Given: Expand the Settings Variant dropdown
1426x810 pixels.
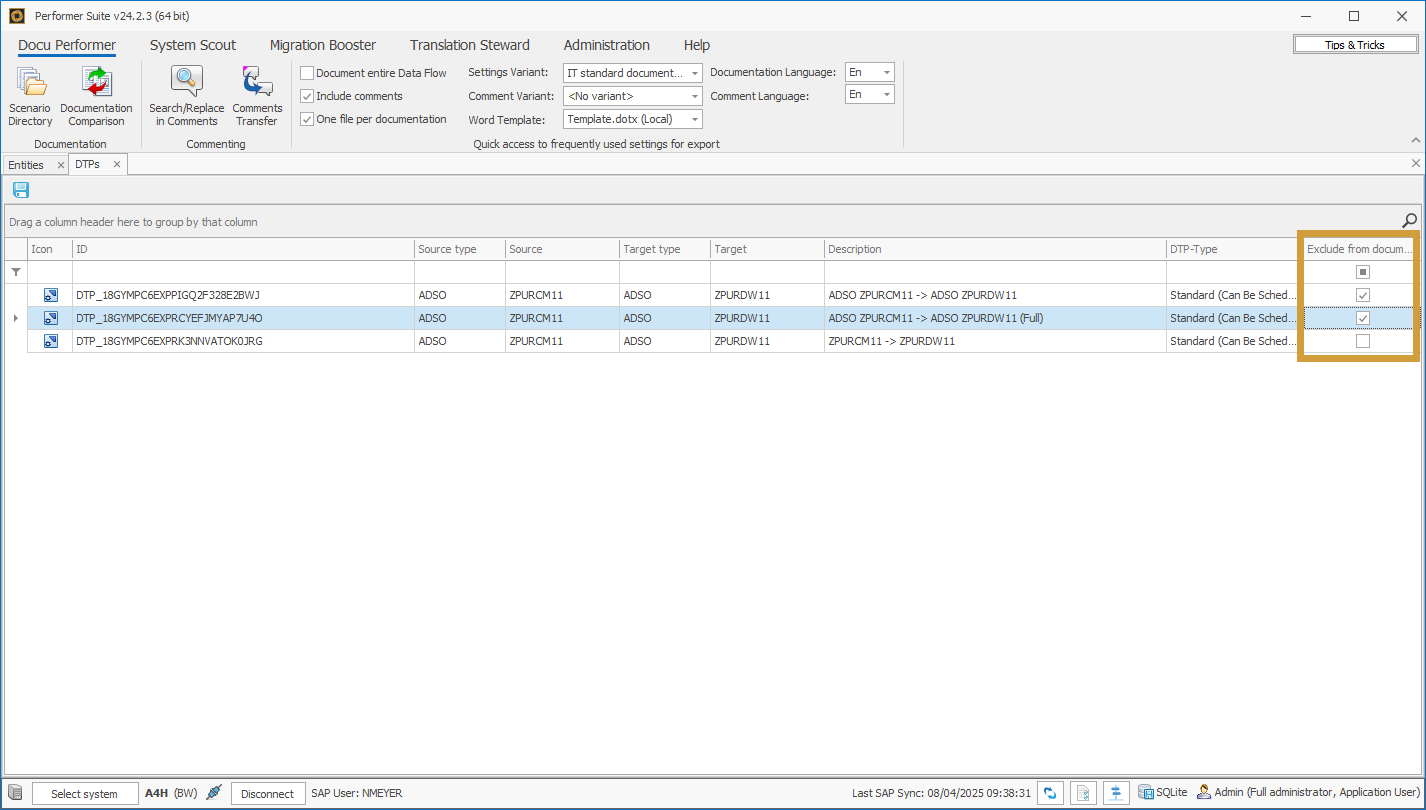Looking at the screenshot, I should click(x=695, y=73).
